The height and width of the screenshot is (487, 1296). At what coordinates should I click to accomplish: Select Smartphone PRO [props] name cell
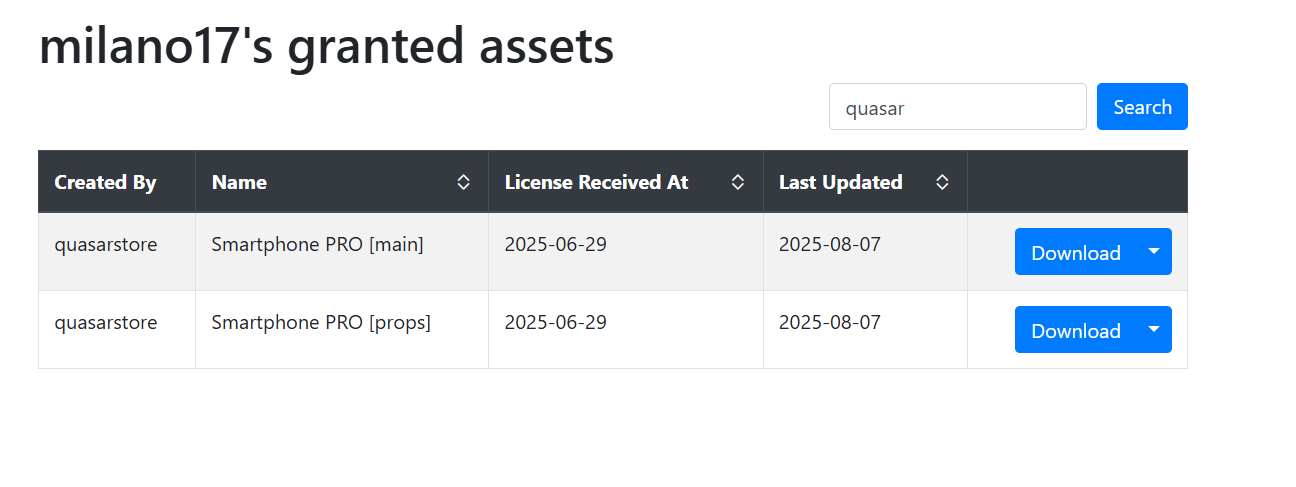pyautogui.click(x=342, y=330)
